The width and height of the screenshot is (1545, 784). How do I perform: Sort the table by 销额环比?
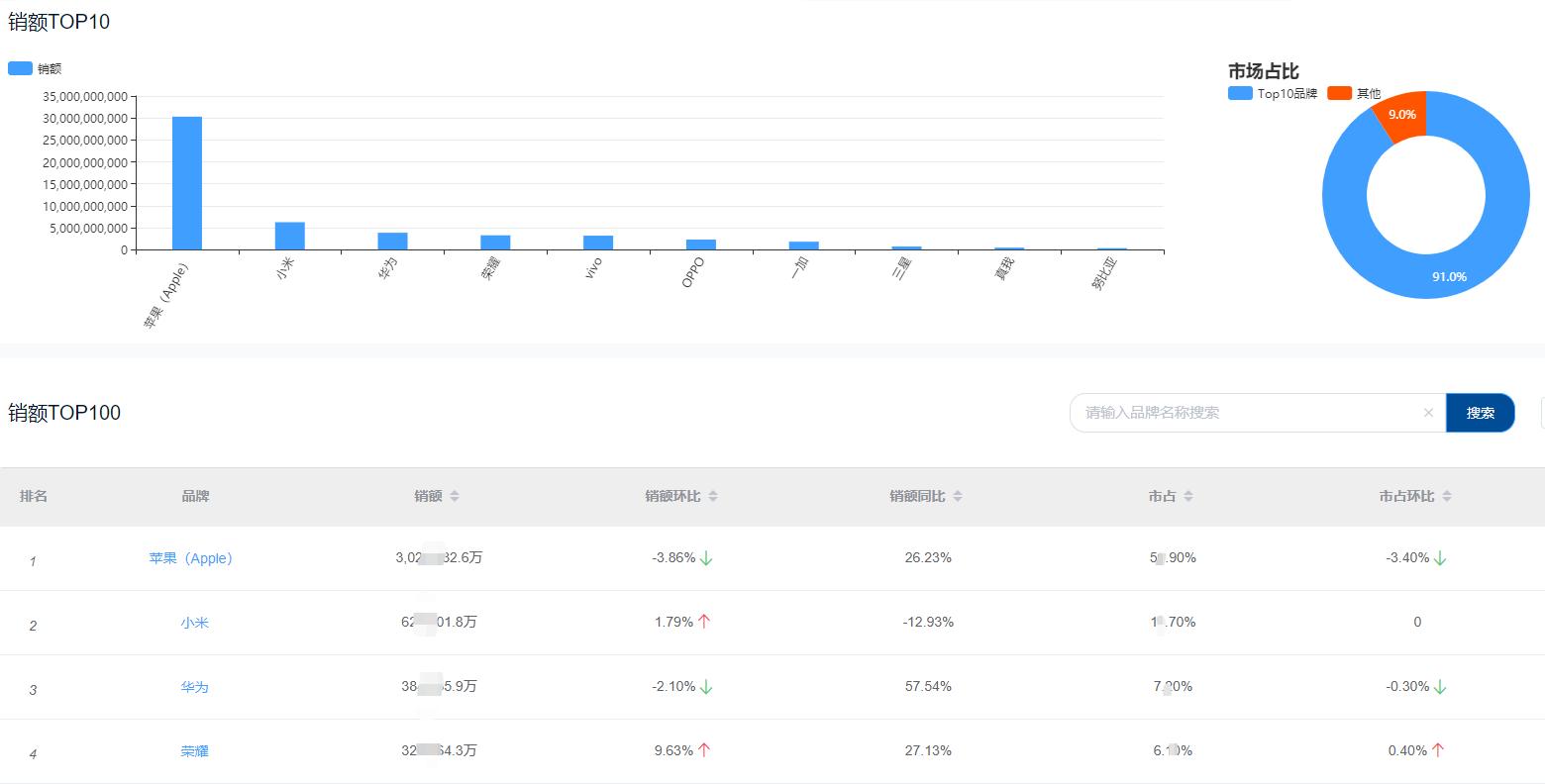713,496
